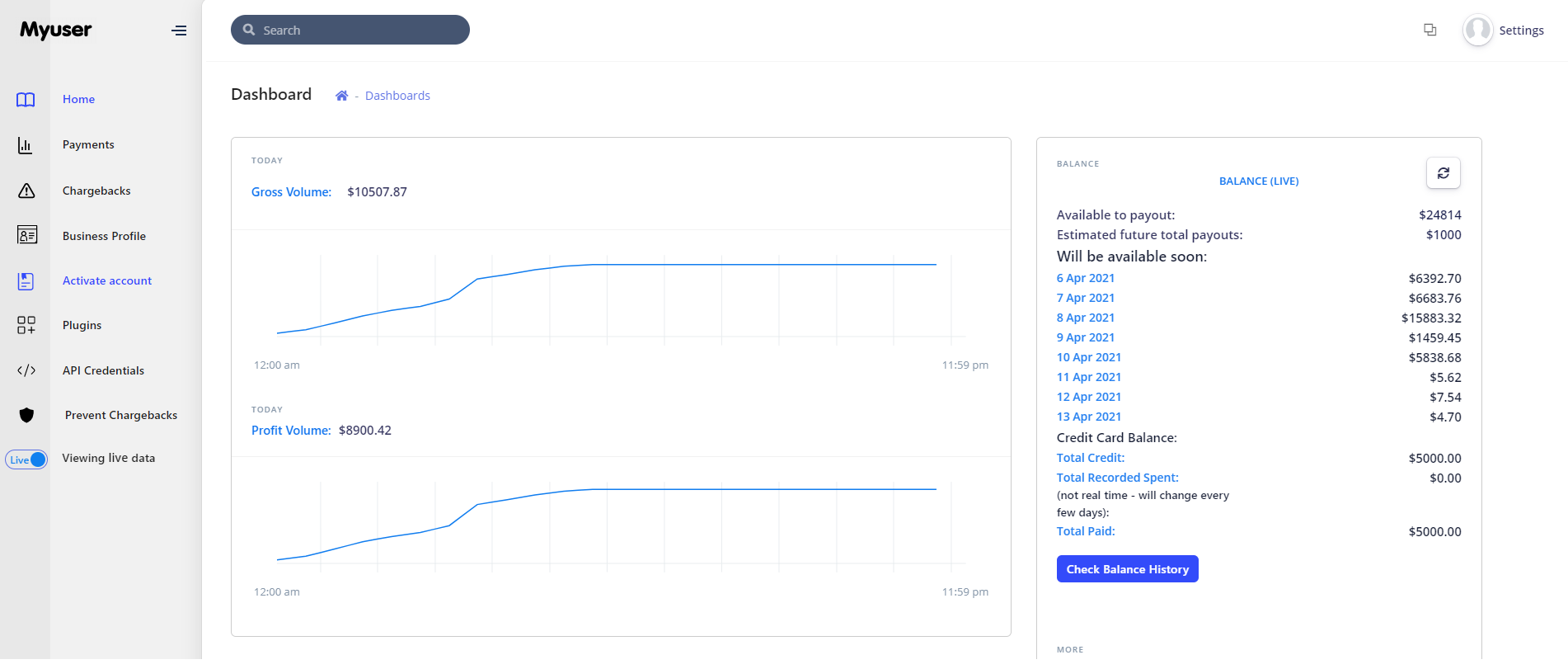
Task: Click the $24814 available payout value
Action: 1439,215
